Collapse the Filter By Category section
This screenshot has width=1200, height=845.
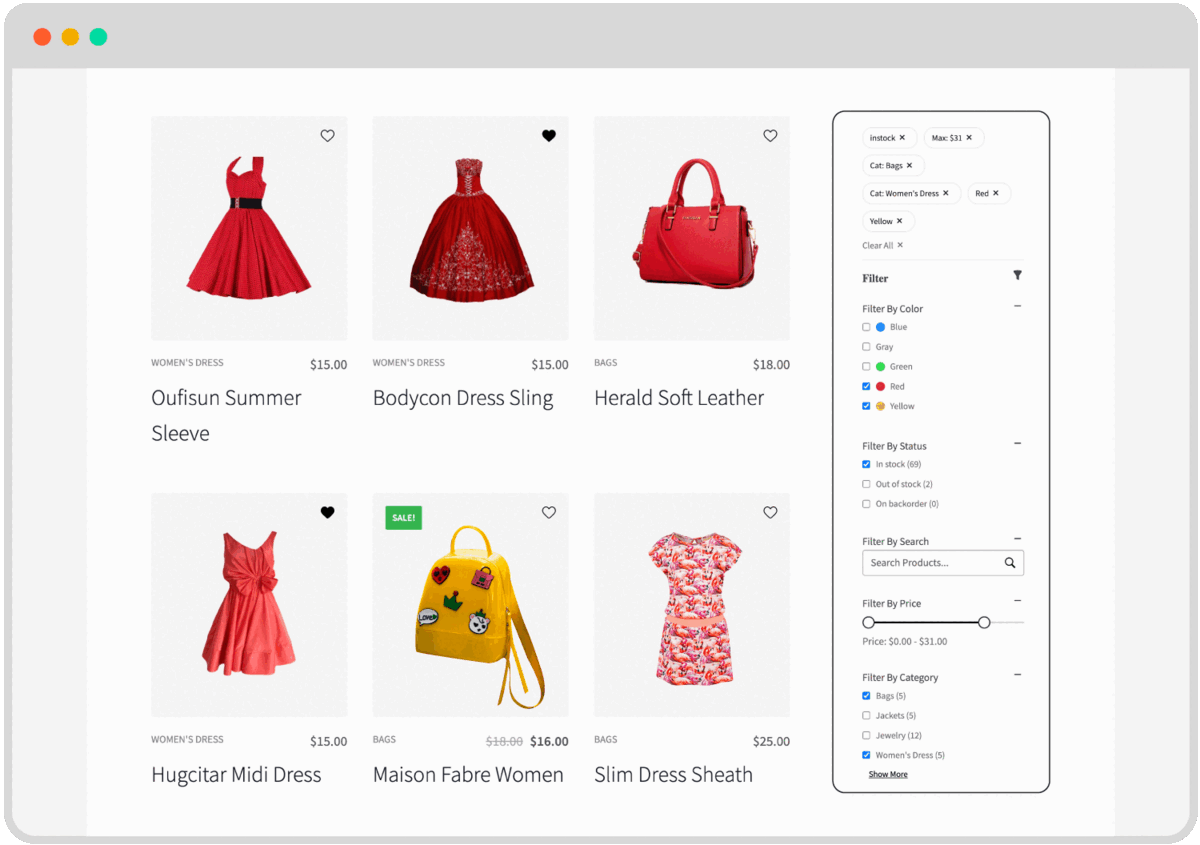(1018, 674)
